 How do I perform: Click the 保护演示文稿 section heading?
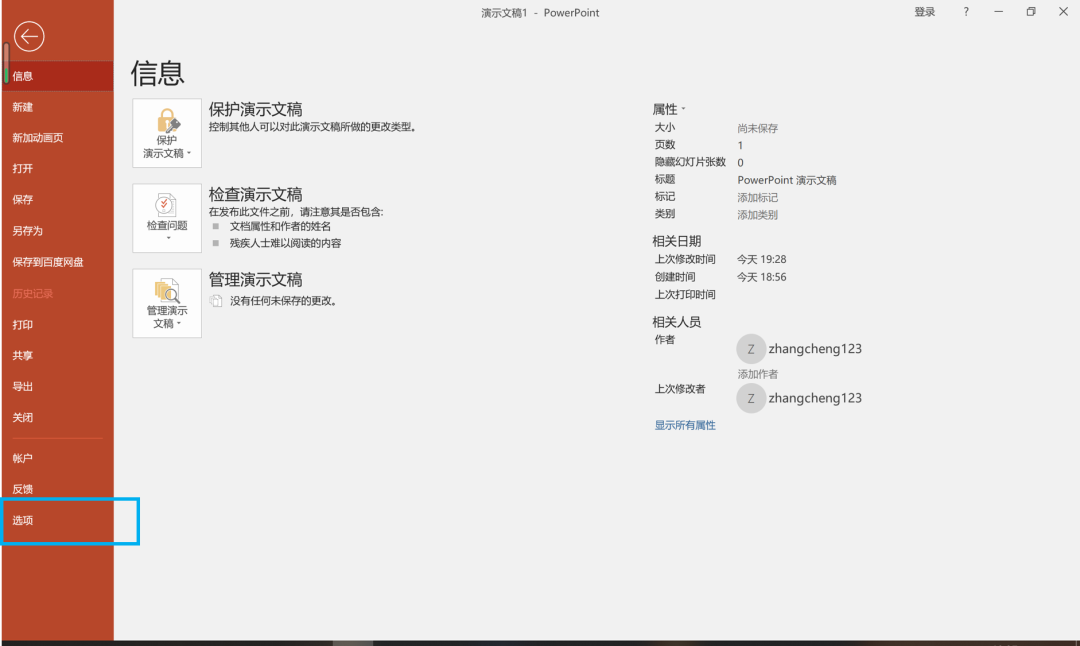256,110
